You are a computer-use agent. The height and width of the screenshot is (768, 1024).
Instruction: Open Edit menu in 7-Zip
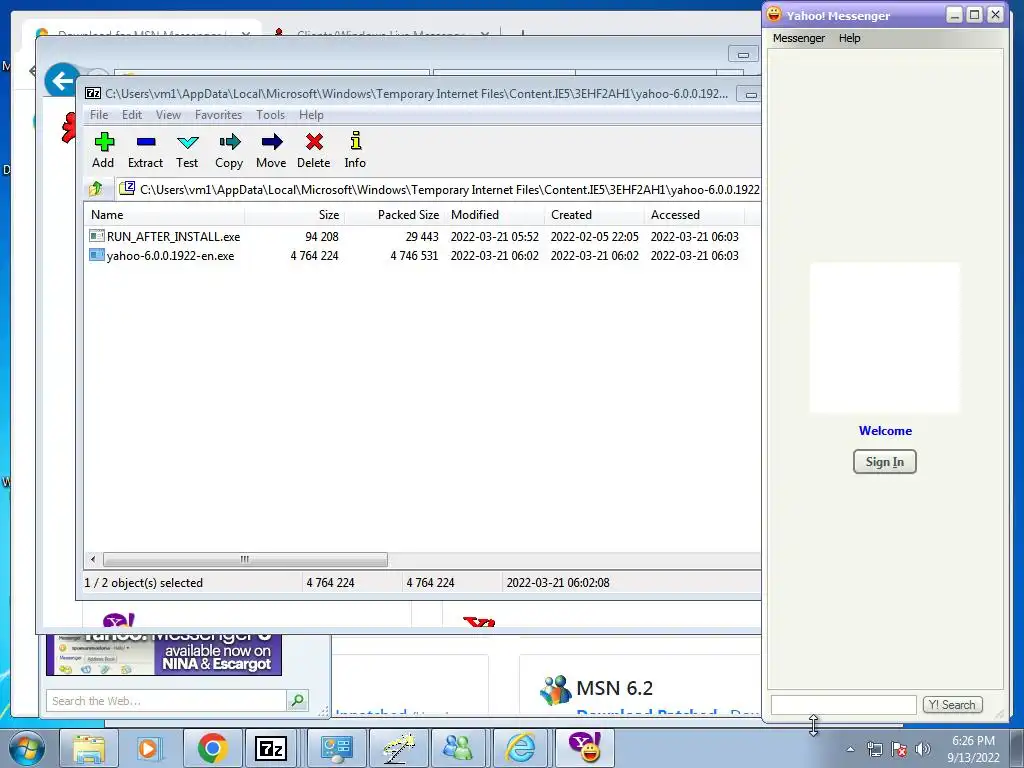click(132, 115)
